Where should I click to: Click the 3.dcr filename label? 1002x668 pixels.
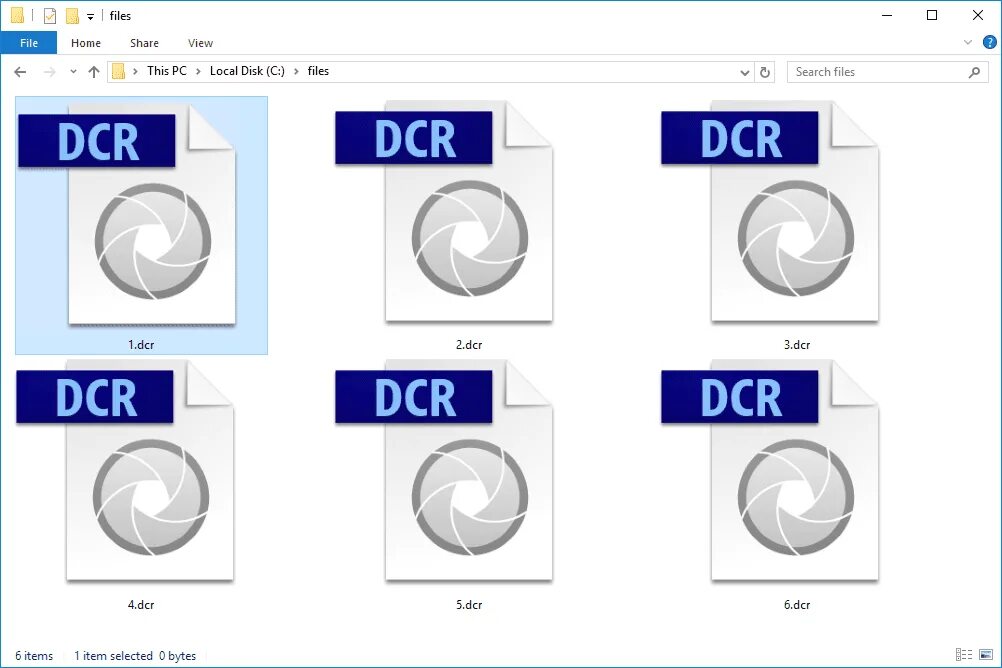(797, 345)
